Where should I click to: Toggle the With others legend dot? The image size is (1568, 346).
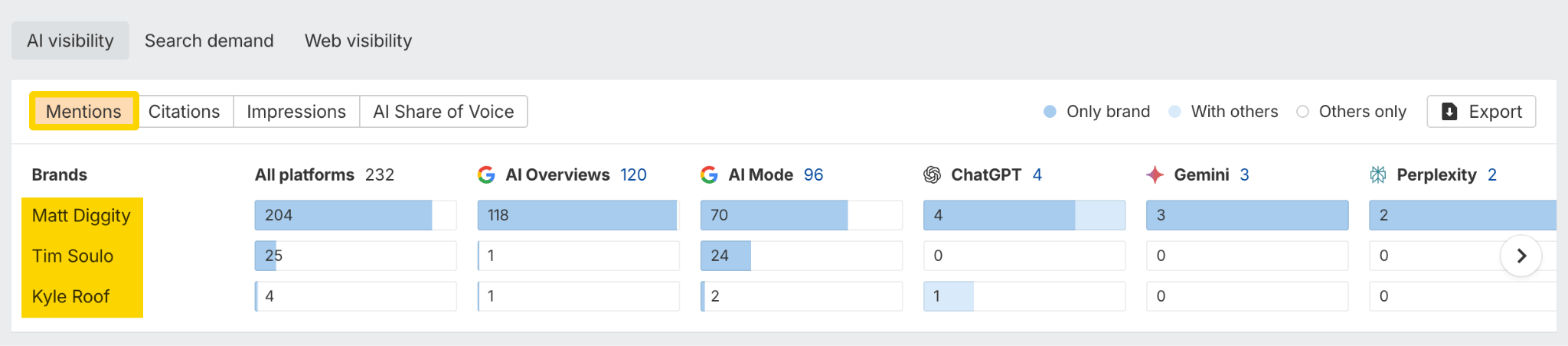pyautogui.click(x=1174, y=112)
